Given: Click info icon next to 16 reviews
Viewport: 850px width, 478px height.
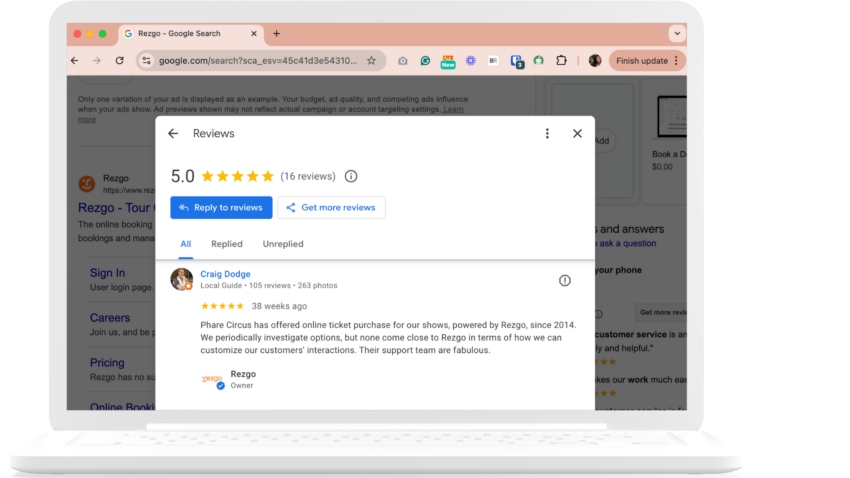Looking at the screenshot, I should 351,176.
